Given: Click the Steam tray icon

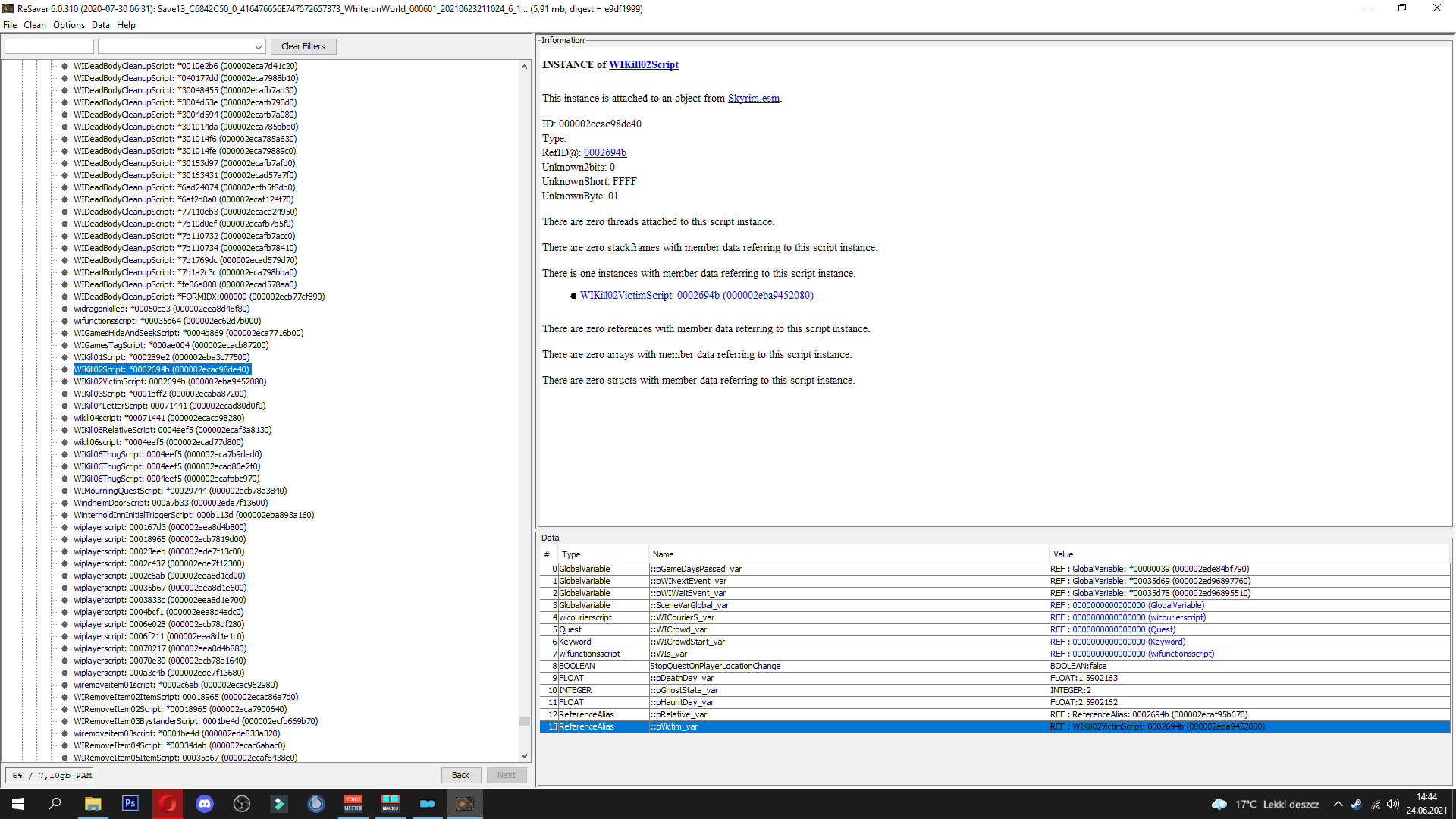Looking at the screenshot, I should pos(1356,805).
